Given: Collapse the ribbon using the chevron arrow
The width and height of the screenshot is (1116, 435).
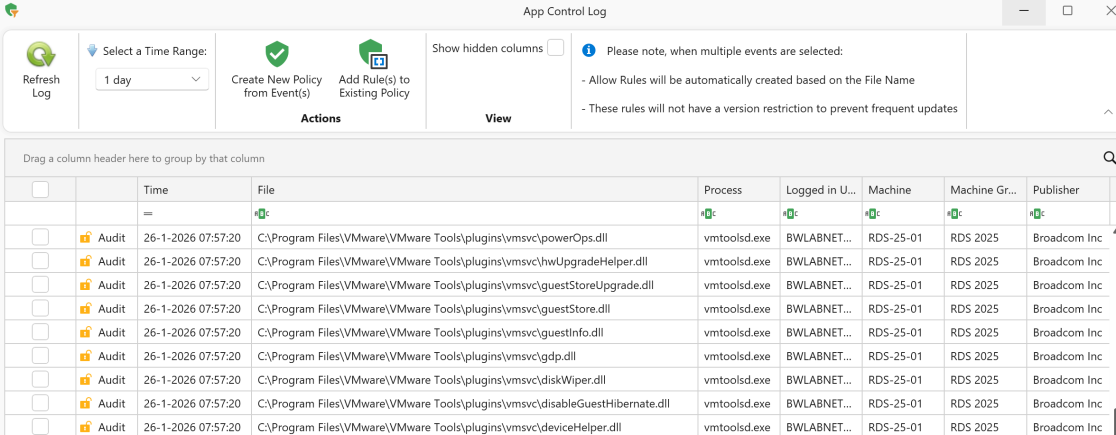Looking at the screenshot, I should [1108, 112].
